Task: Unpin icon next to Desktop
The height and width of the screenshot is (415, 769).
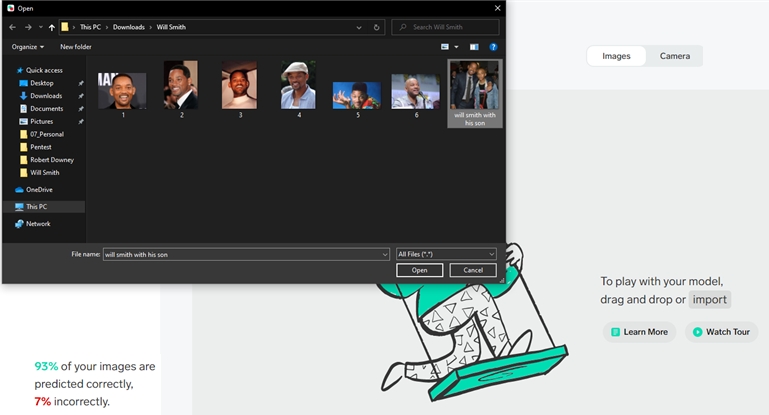Action: coord(81,83)
